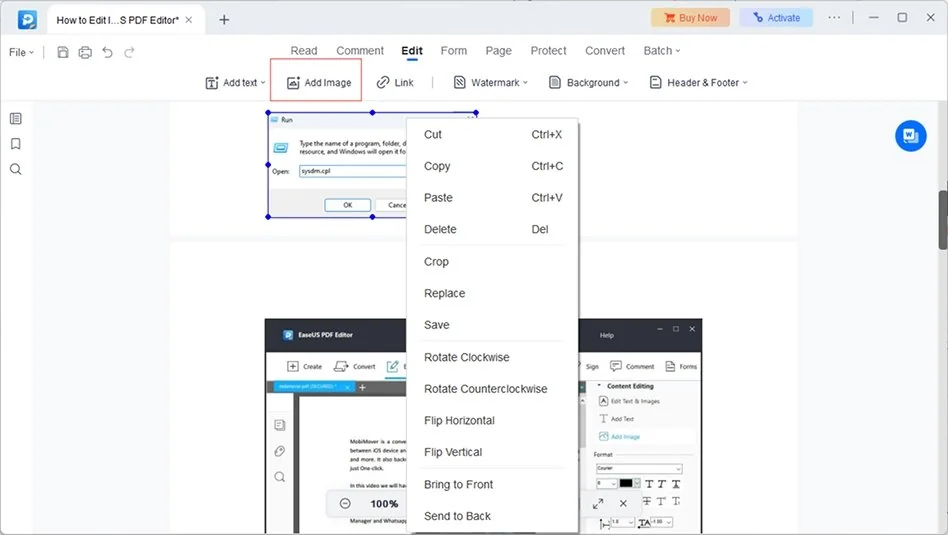Click the Undo arrow icon

(x=107, y=52)
